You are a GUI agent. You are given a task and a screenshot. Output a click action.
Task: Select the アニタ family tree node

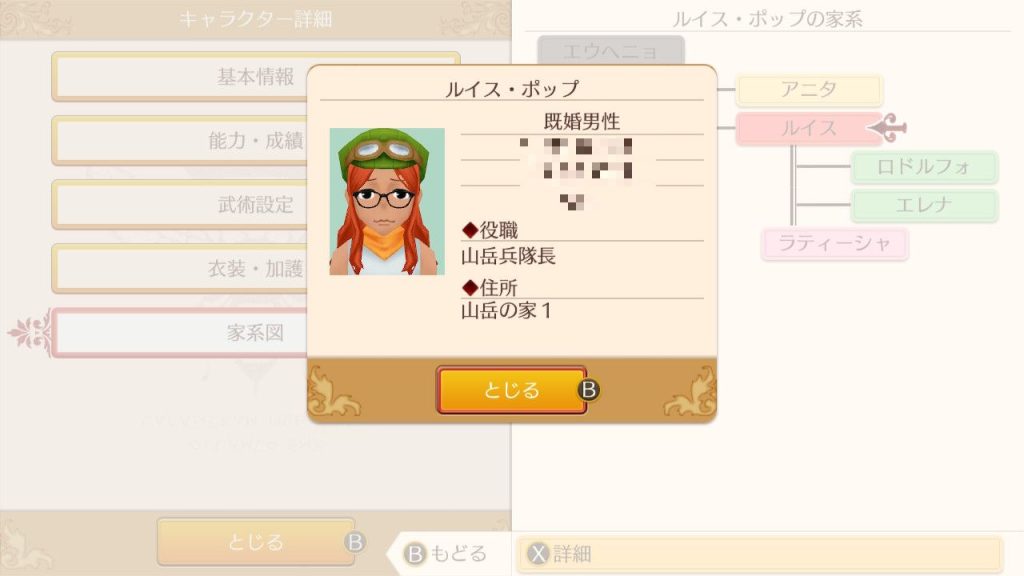point(809,89)
